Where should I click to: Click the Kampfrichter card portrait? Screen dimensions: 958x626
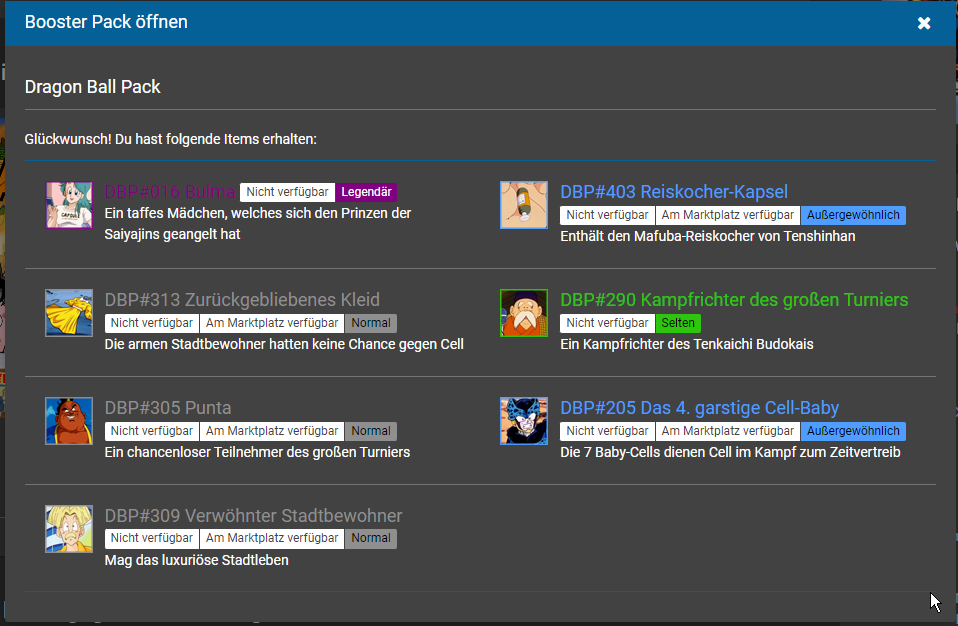(x=524, y=313)
